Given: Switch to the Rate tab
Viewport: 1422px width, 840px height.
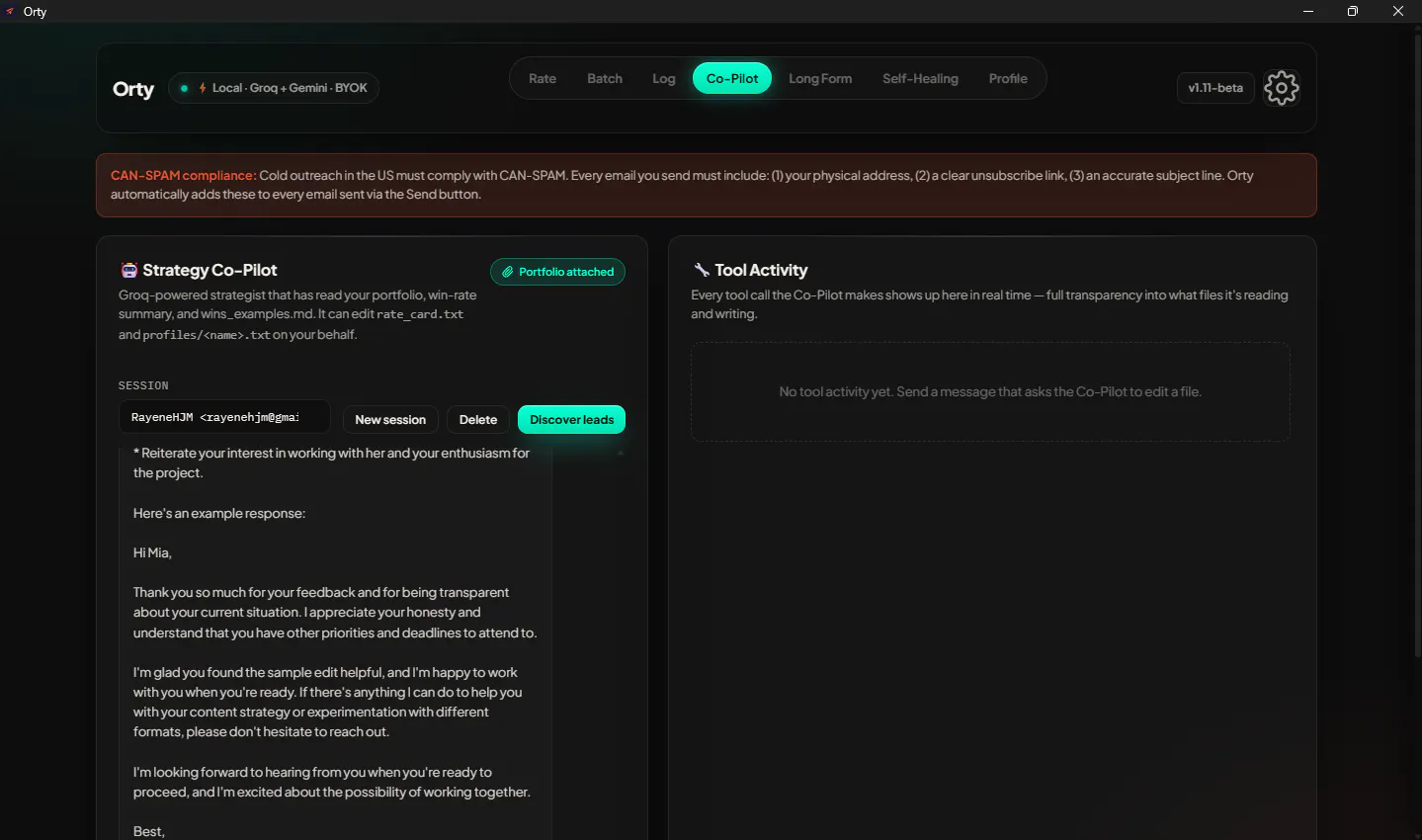Looking at the screenshot, I should (x=543, y=79).
